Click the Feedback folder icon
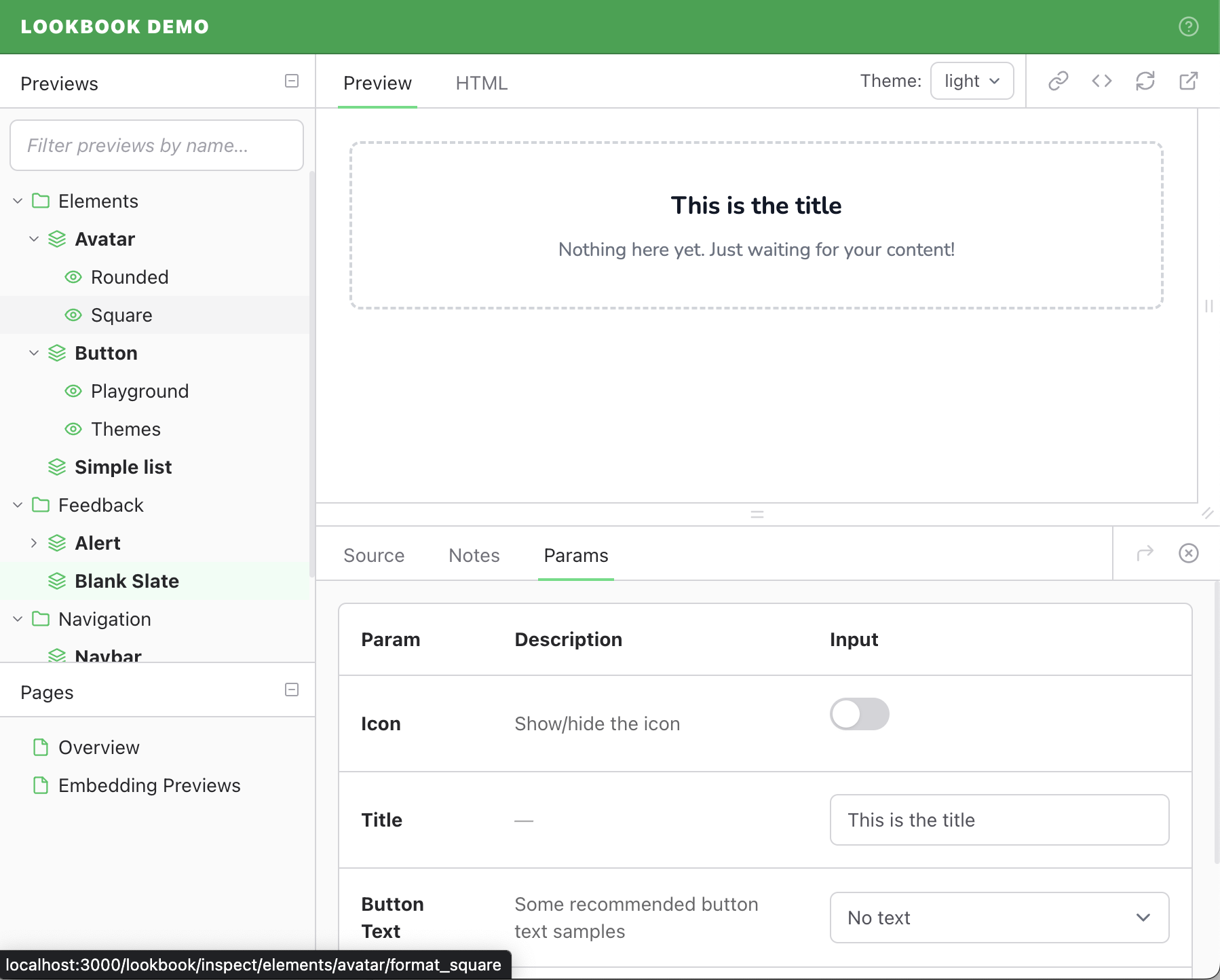Viewport: 1220px width, 980px height. click(x=41, y=505)
